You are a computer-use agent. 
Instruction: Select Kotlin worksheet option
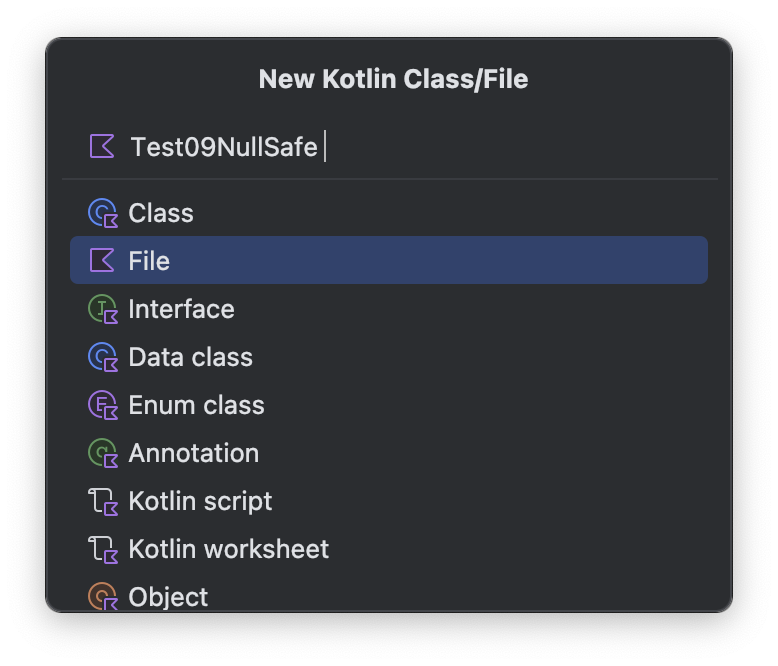[x=228, y=549]
